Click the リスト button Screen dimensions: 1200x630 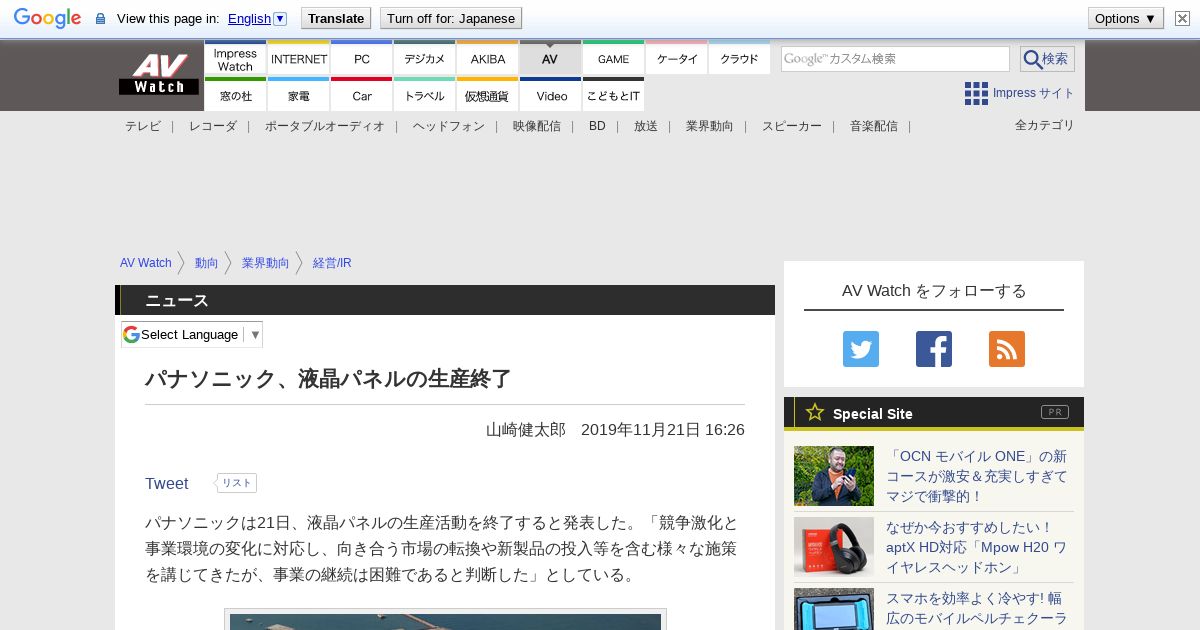tap(237, 483)
